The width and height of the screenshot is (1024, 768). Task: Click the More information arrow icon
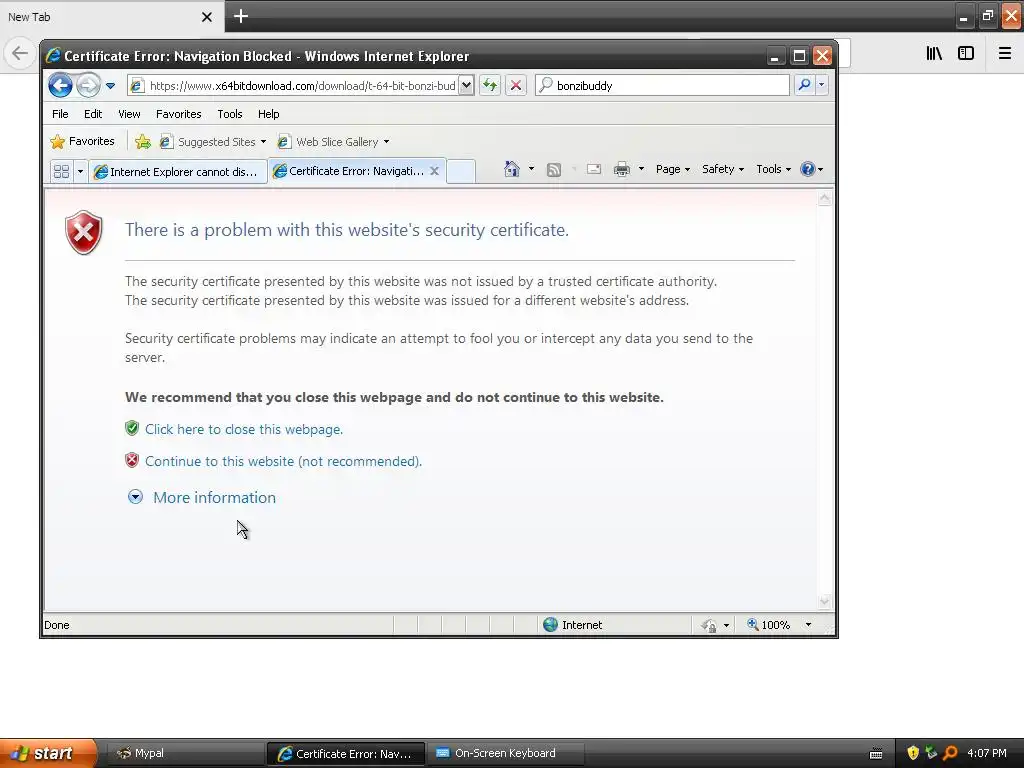point(135,497)
